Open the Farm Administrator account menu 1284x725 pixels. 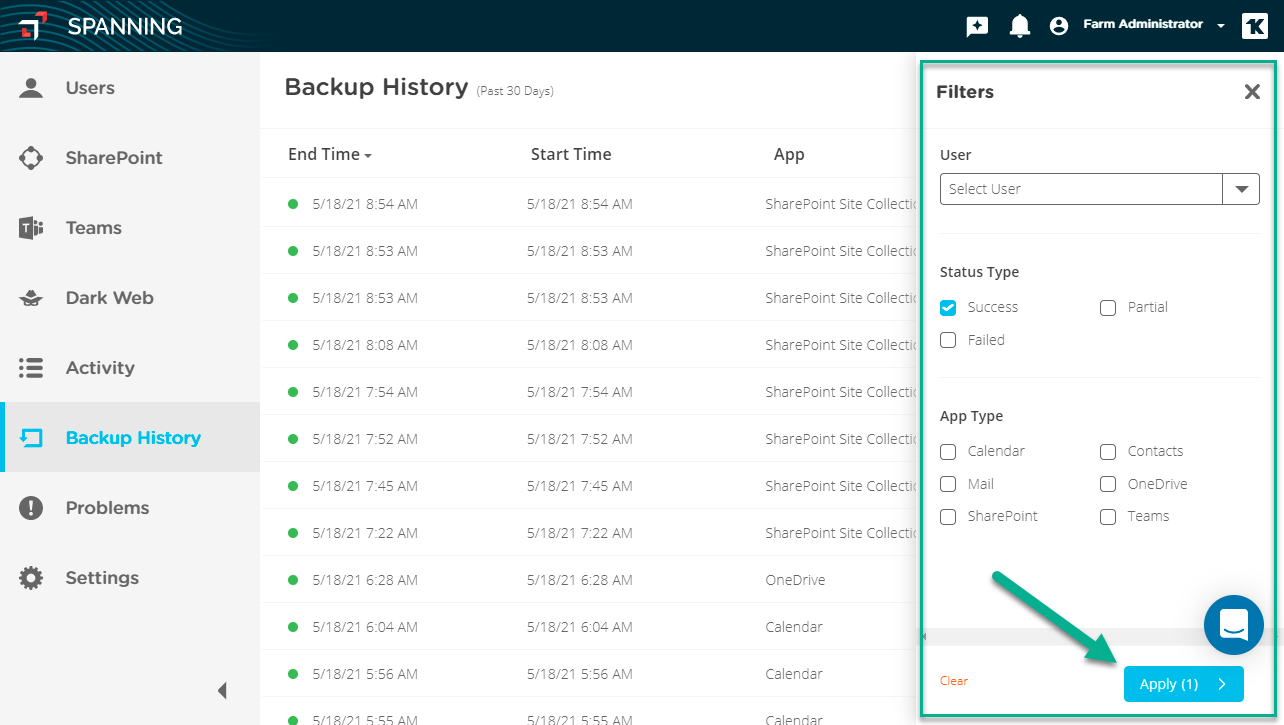click(x=1142, y=25)
